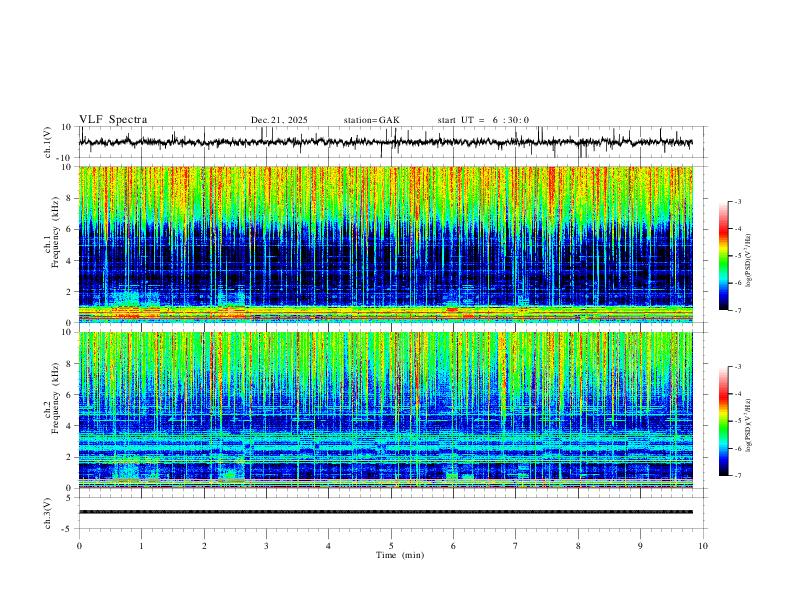Click the "station=GAK" header text
792x612 pixels.
[x=371, y=120]
